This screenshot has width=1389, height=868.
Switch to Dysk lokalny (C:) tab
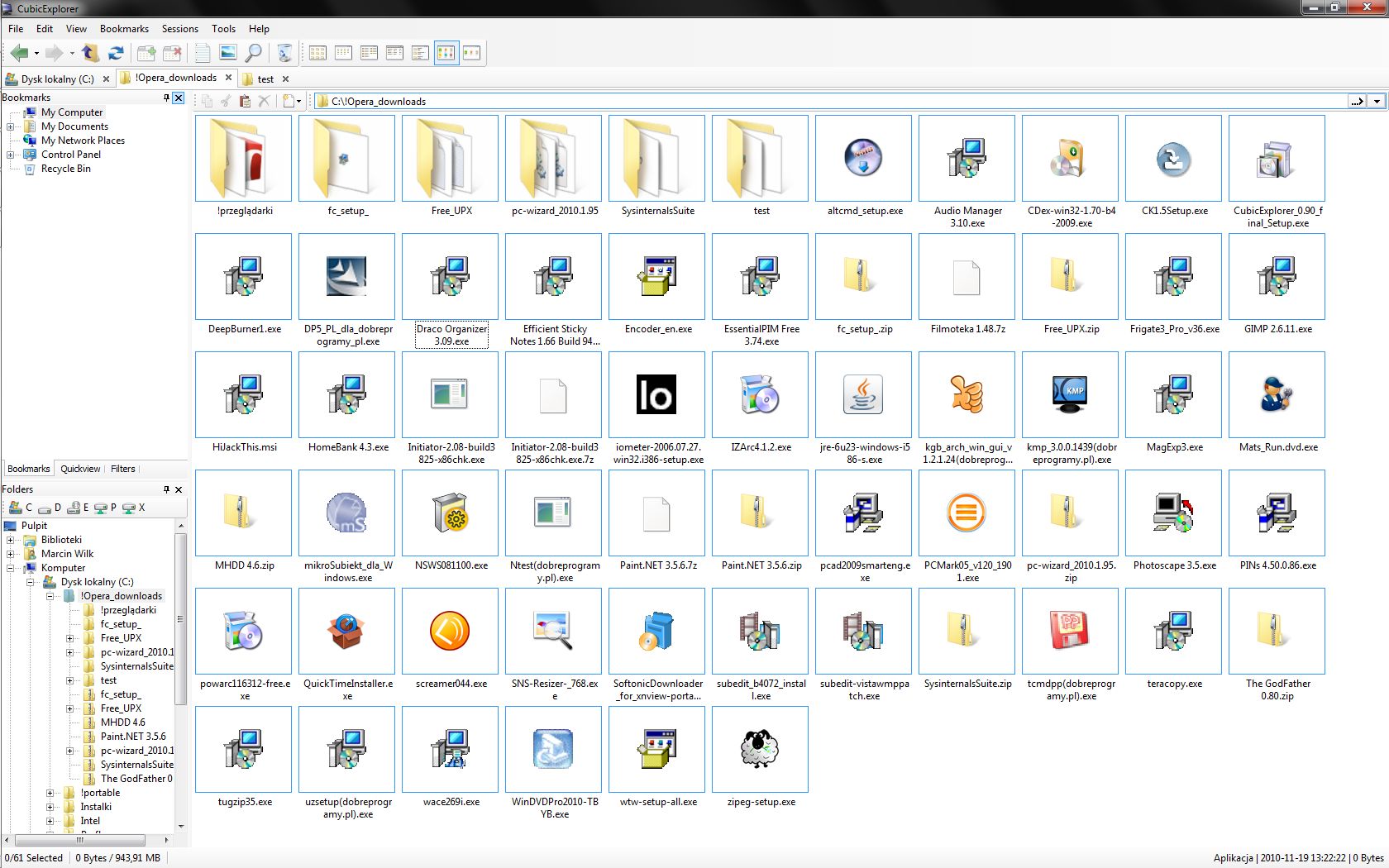tap(58, 79)
